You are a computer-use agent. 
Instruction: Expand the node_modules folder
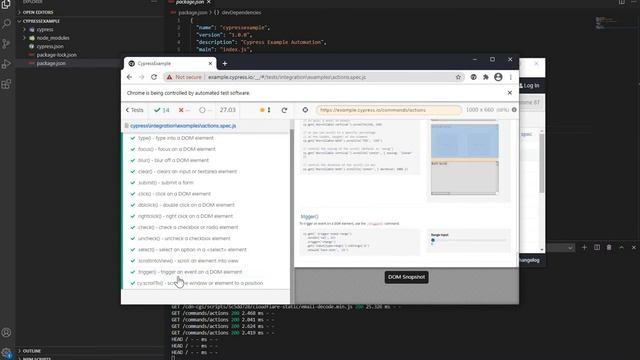[53, 38]
